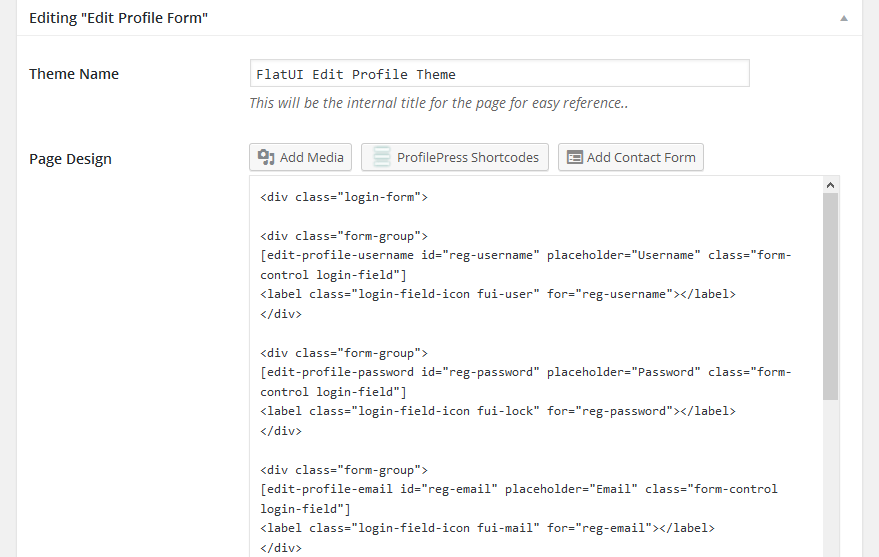Click the [edit-profile-email shortcode line
The width and height of the screenshot is (879, 557).
[519, 489]
